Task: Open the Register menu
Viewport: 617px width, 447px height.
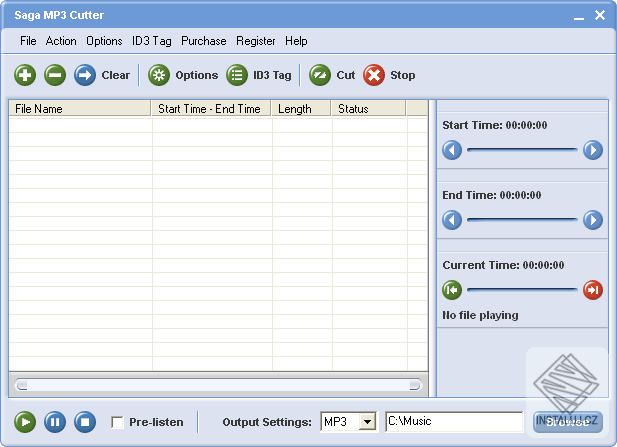Action: [255, 41]
